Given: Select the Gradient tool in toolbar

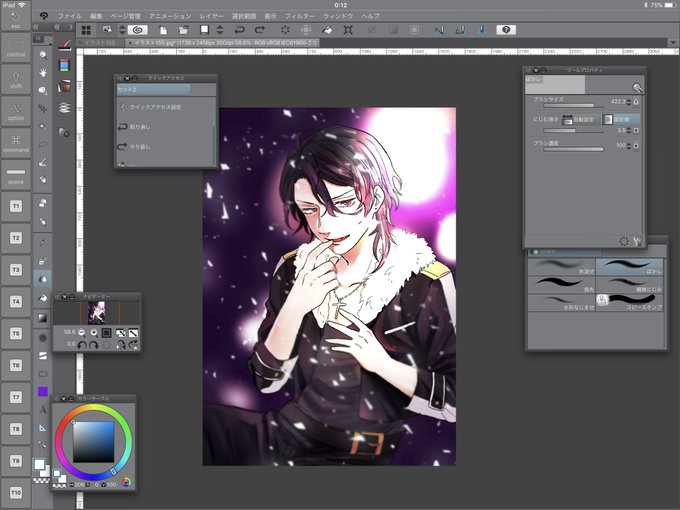Looking at the screenshot, I should point(42,318).
